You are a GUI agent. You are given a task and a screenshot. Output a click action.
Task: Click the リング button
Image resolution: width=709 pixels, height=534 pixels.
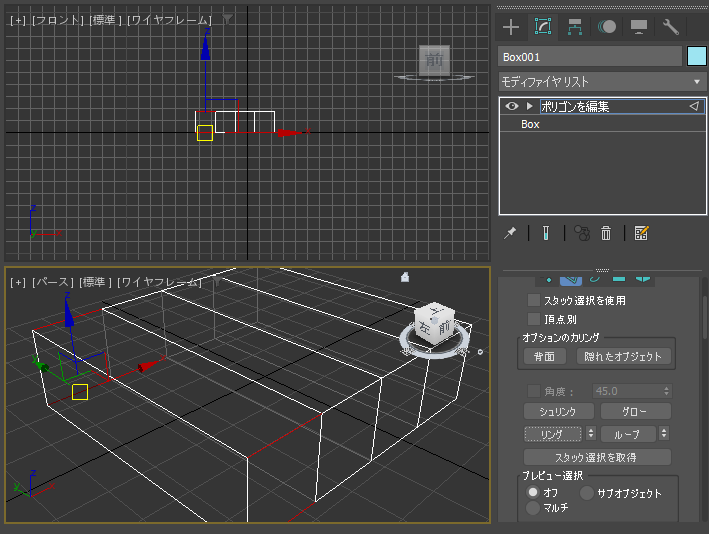(553, 434)
